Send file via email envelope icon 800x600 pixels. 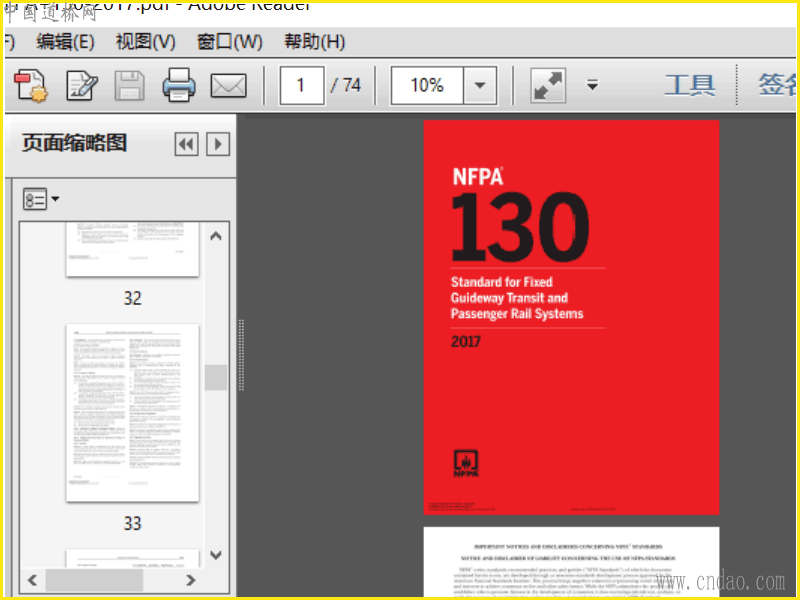click(x=229, y=86)
